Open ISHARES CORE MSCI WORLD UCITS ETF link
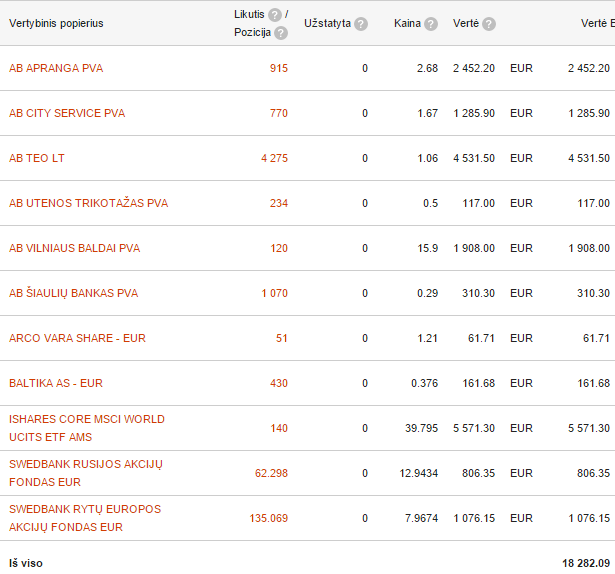The image size is (615, 574). click(x=87, y=428)
